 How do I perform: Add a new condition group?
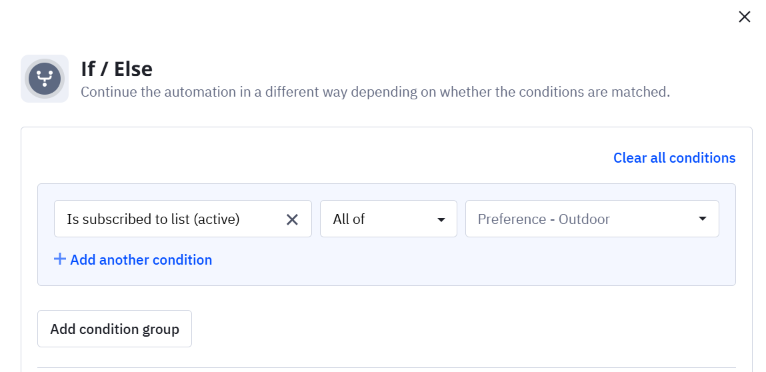point(114,329)
